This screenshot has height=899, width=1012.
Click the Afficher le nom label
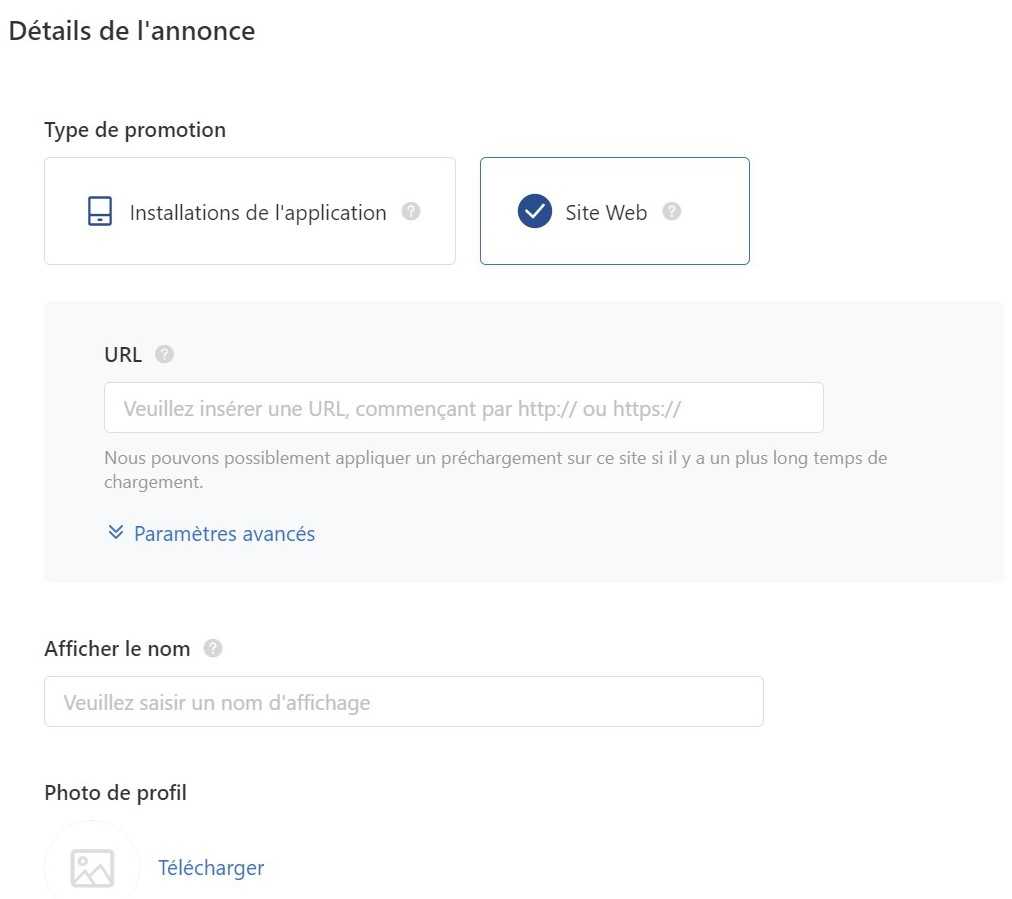click(x=117, y=649)
